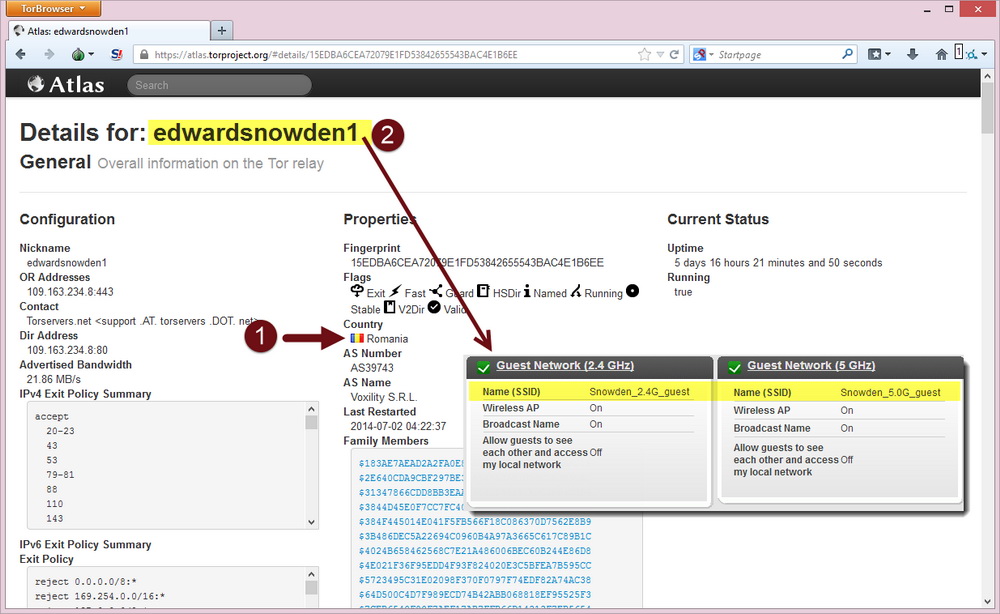Click the Atlas globe logo
This screenshot has height=614, width=1000.
pos(36,84)
